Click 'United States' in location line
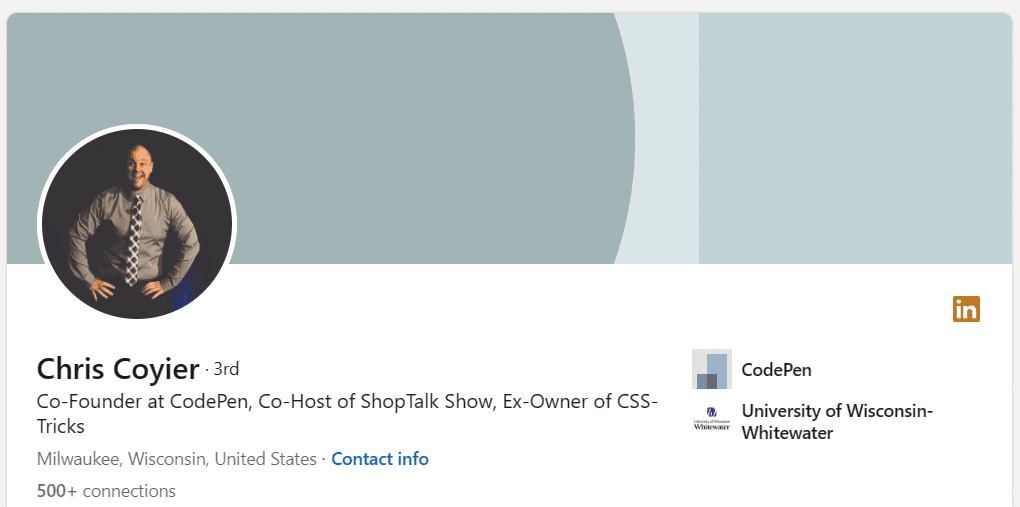The height and width of the screenshot is (507, 1020). 265,459
